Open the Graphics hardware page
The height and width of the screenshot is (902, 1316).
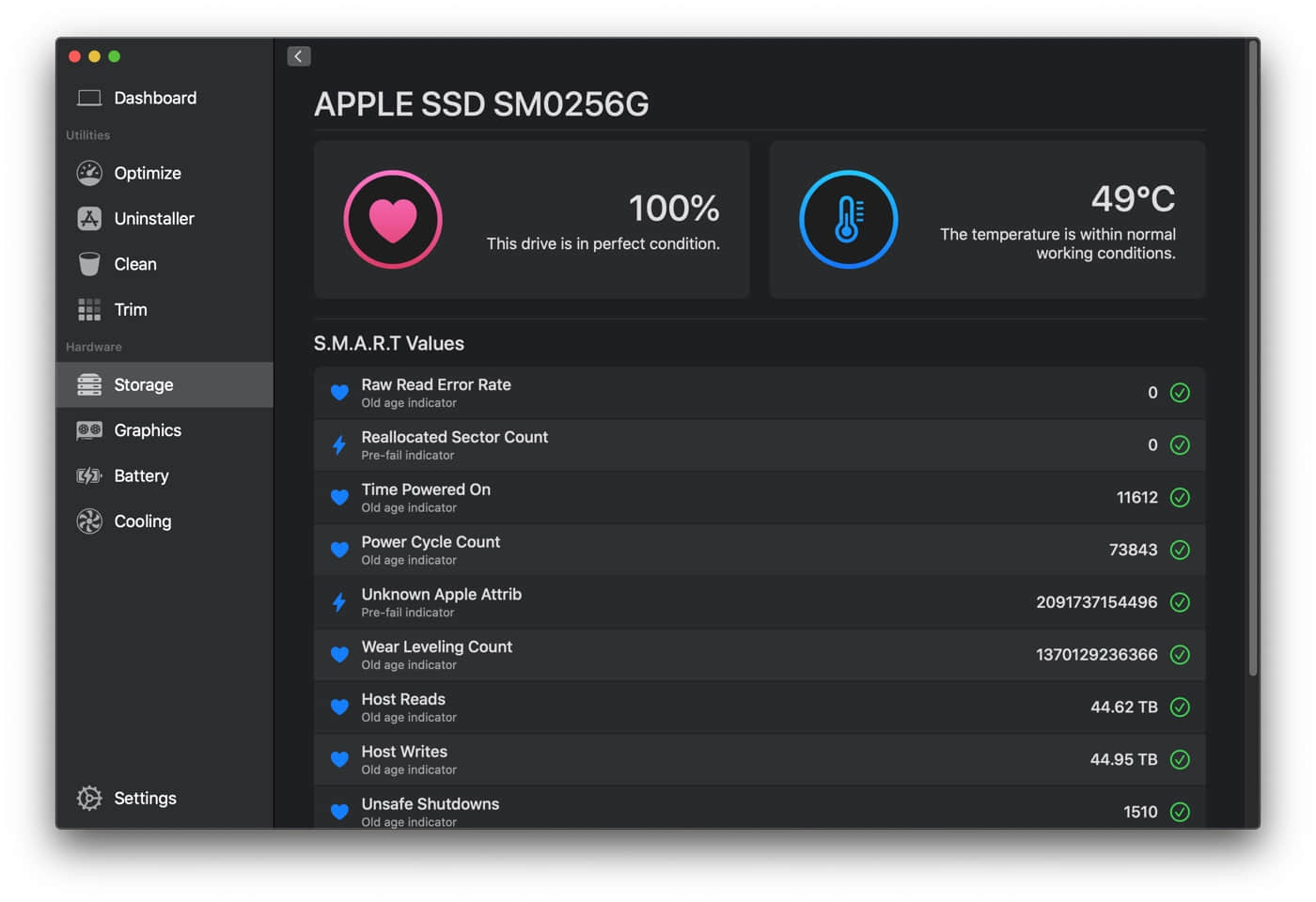[x=164, y=430]
